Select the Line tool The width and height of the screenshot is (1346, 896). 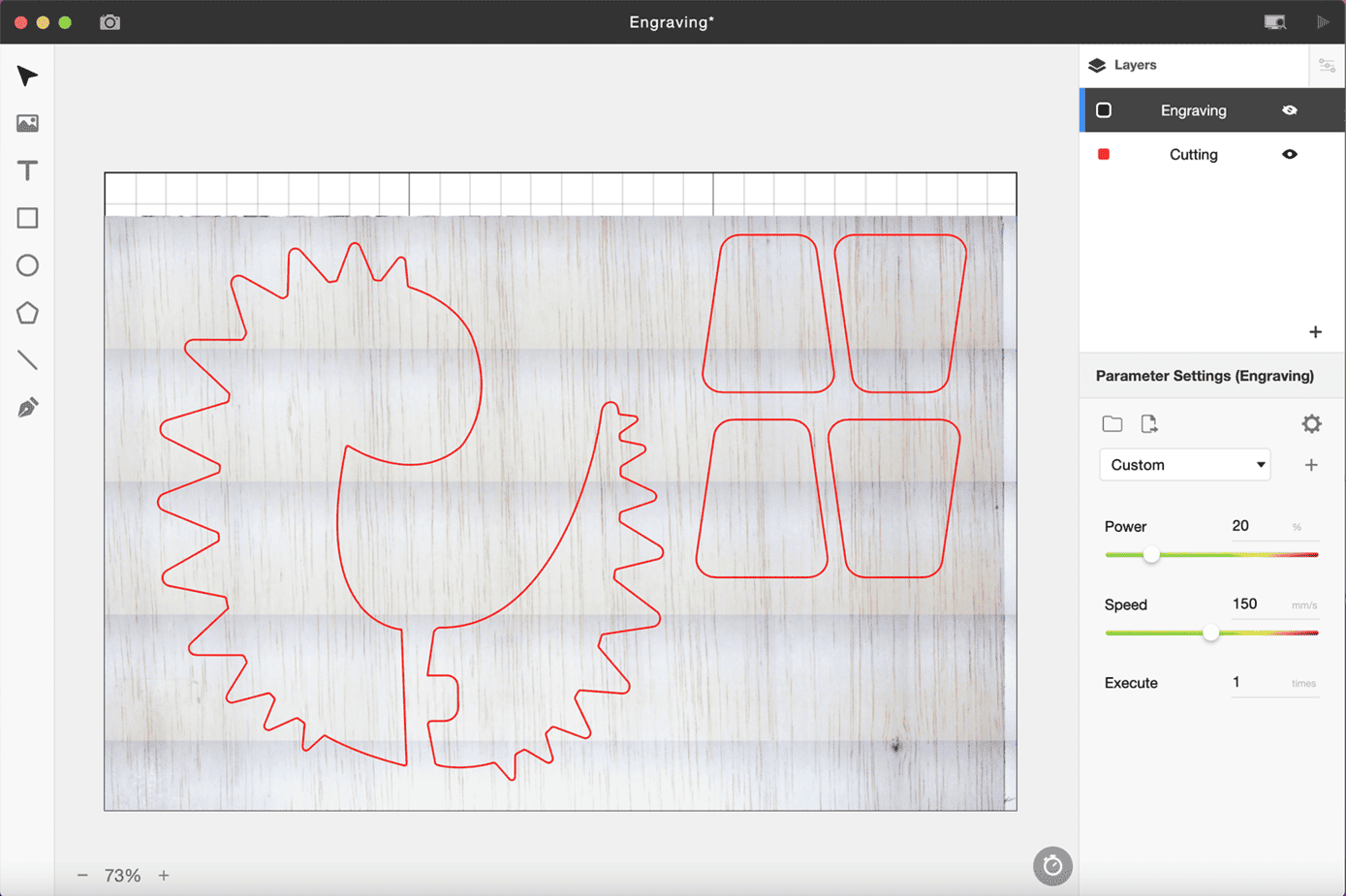click(27, 360)
